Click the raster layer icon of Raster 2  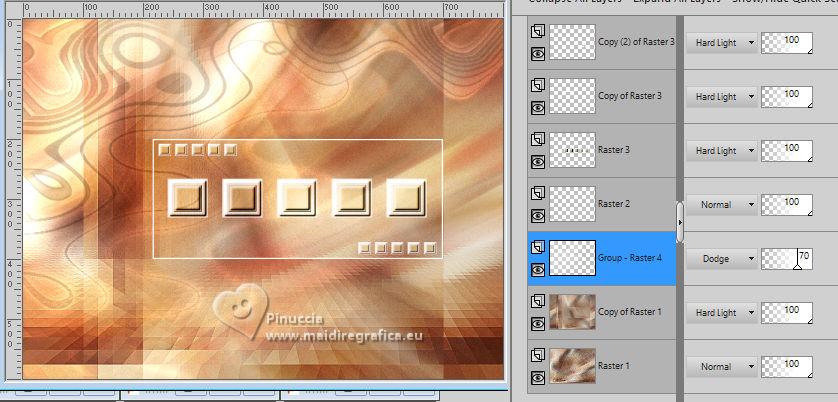[538, 194]
